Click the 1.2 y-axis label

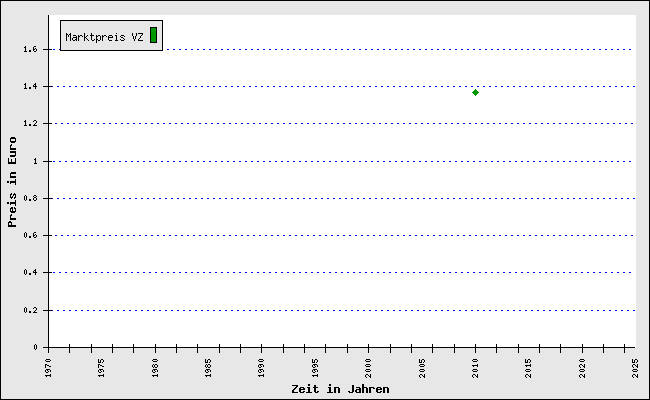[30, 124]
